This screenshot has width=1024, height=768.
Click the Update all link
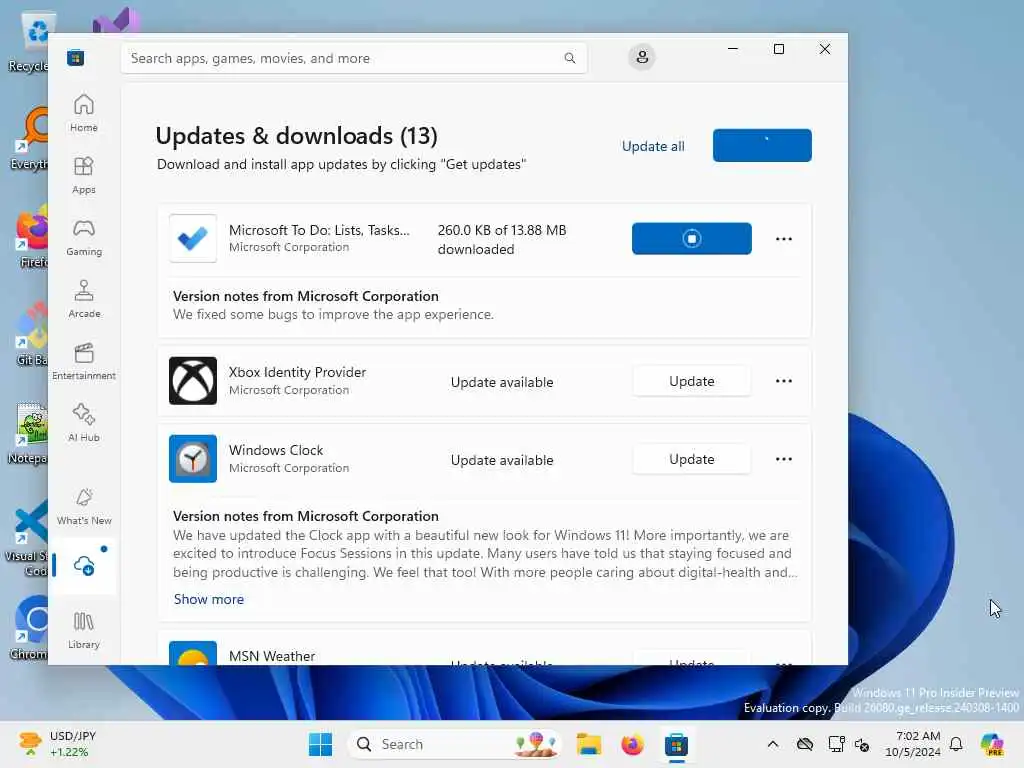653,146
